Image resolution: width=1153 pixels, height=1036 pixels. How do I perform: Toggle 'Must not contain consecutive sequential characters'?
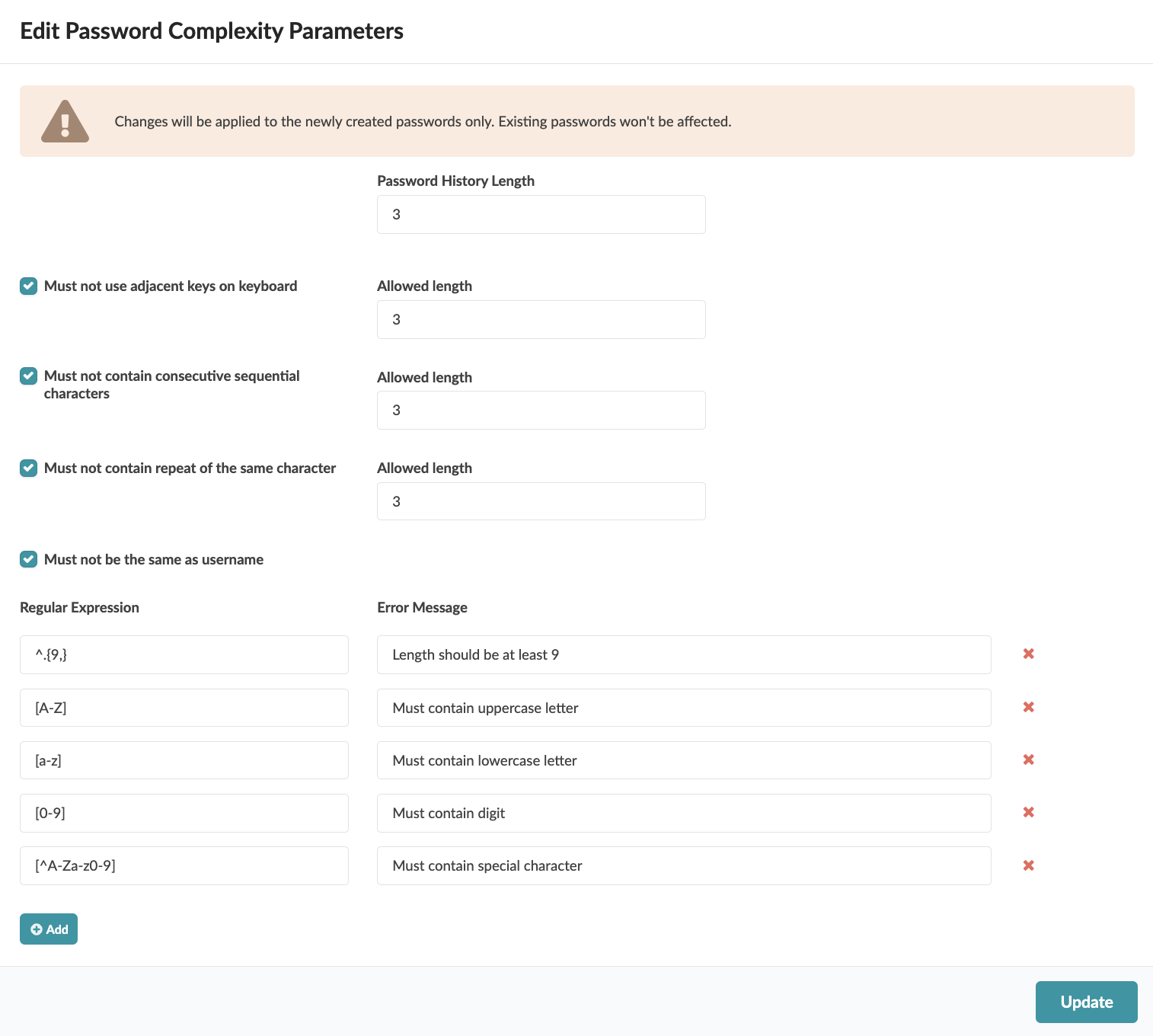(29, 376)
